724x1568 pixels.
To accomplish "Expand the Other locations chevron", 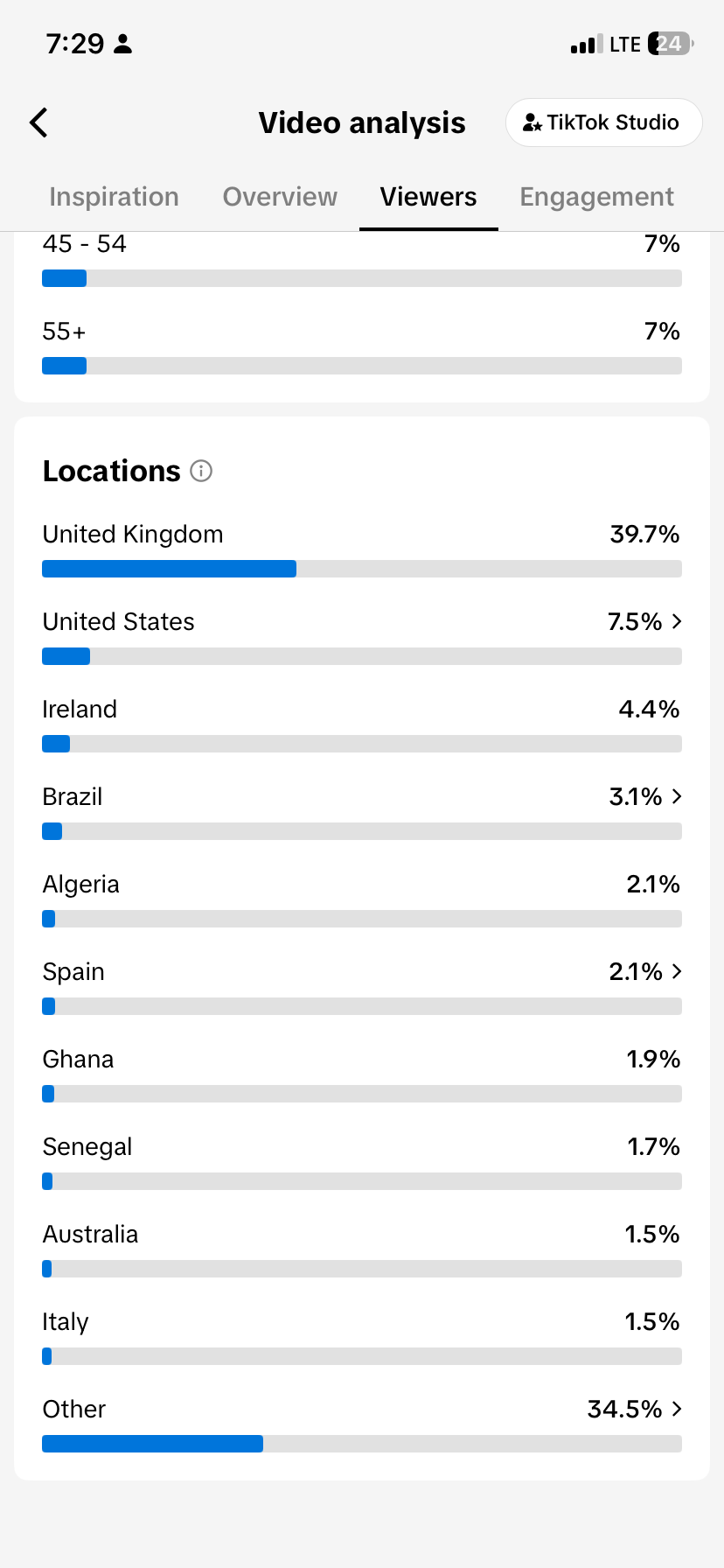I will (677, 1409).
